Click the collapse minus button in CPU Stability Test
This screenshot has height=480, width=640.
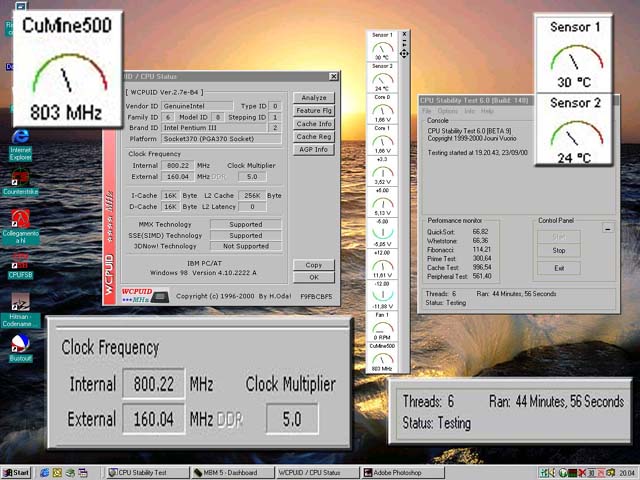coord(608,229)
